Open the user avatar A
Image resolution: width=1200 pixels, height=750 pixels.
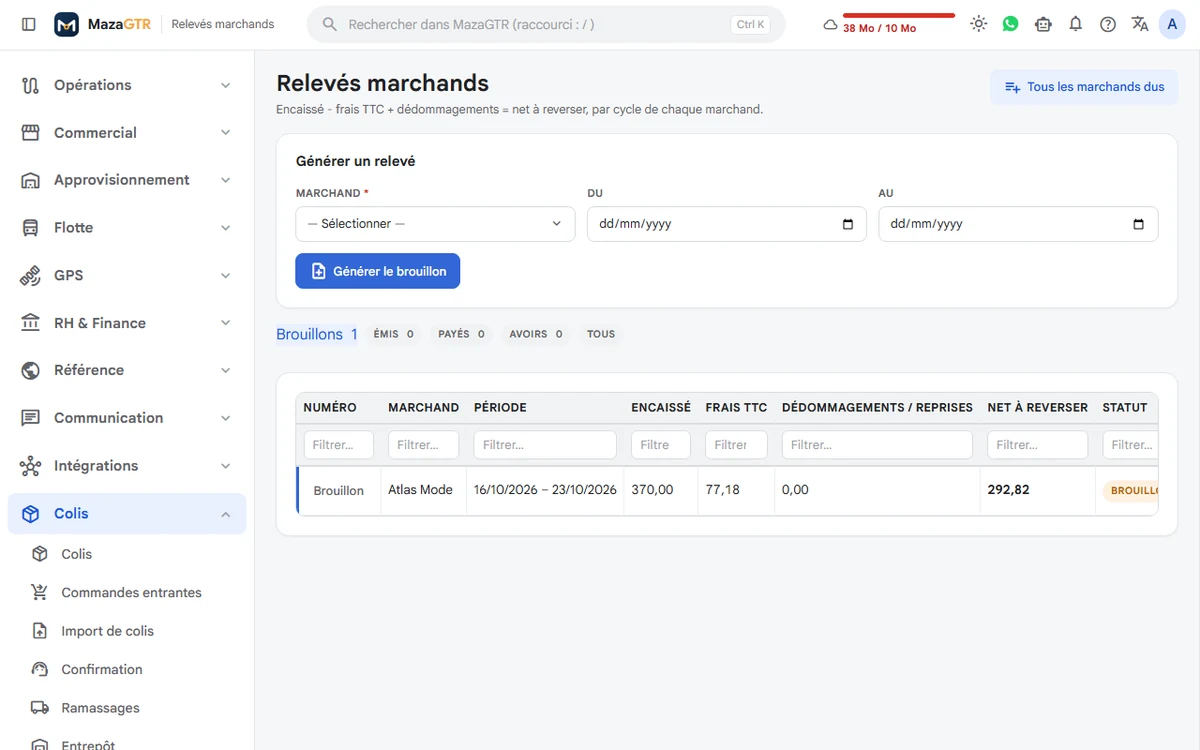click(x=1172, y=24)
